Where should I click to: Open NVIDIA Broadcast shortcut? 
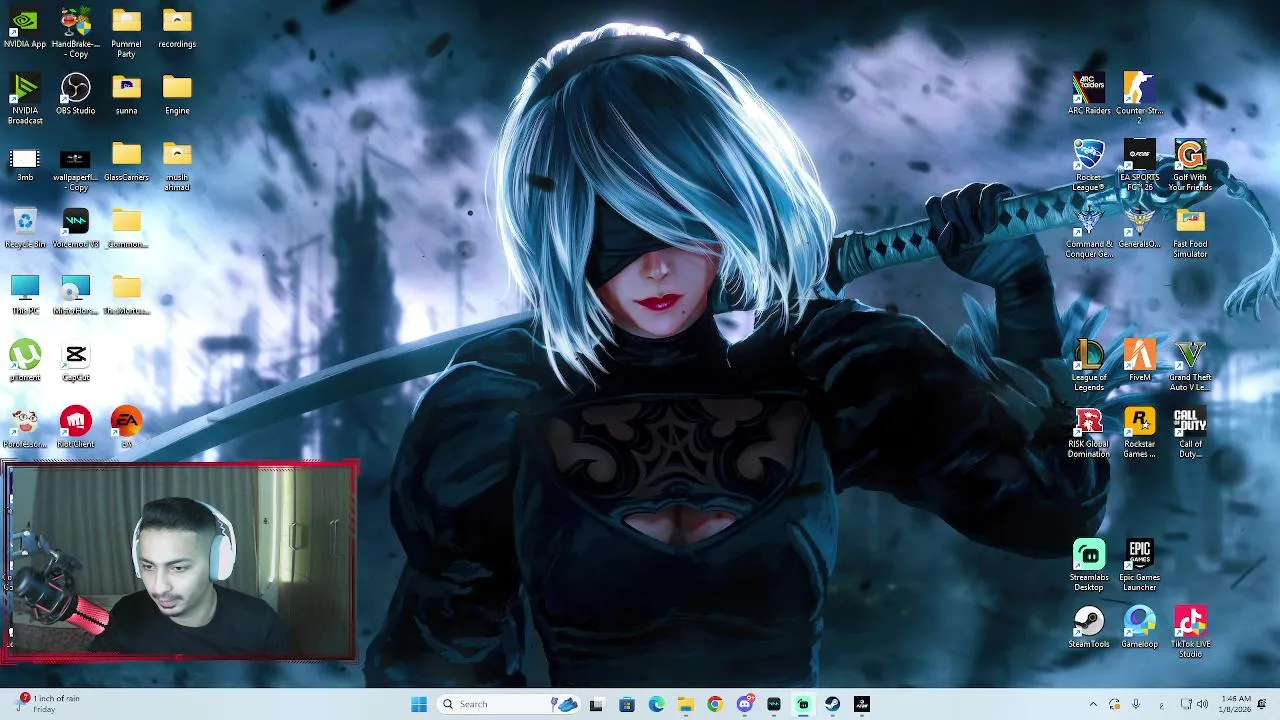pos(25,100)
